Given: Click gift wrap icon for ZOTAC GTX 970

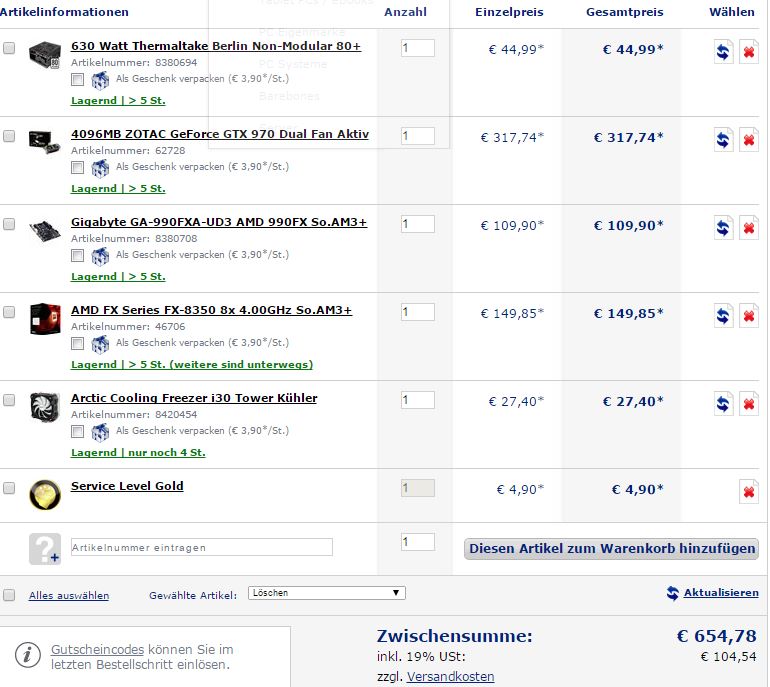Looking at the screenshot, I should coord(100,168).
